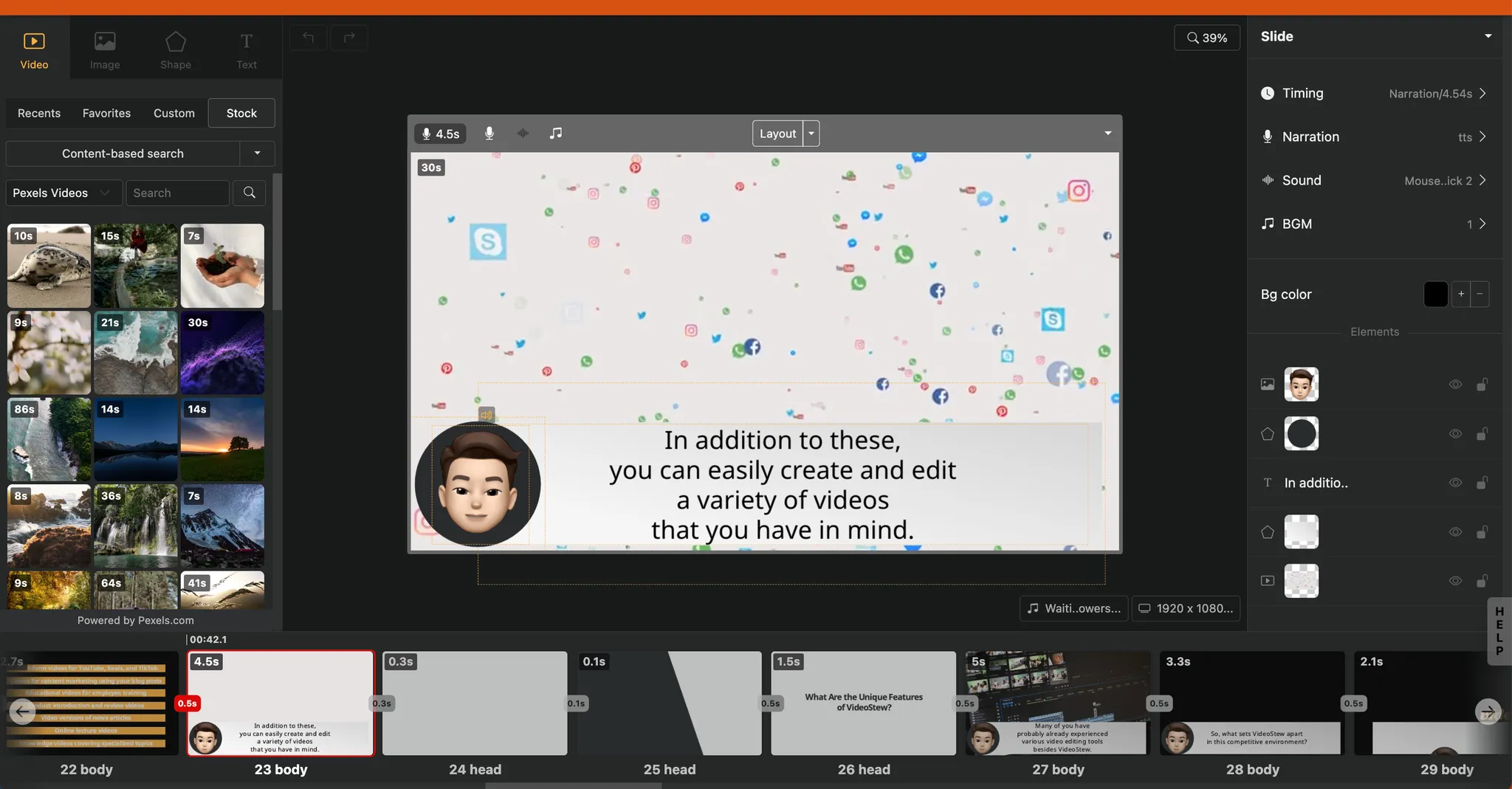Click the speaker icon above avatar
The height and width of the screenshot is (789, 1512).
pos(487,415)
